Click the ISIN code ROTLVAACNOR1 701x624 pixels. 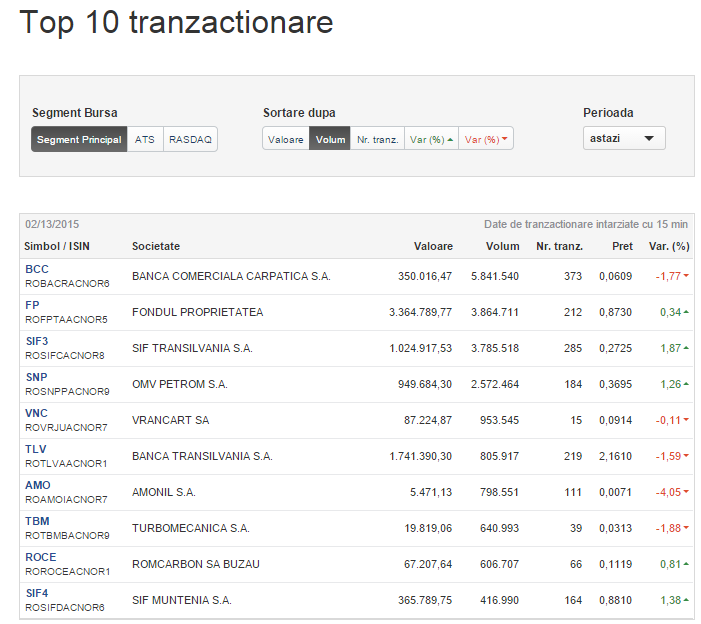click(66, 464)
